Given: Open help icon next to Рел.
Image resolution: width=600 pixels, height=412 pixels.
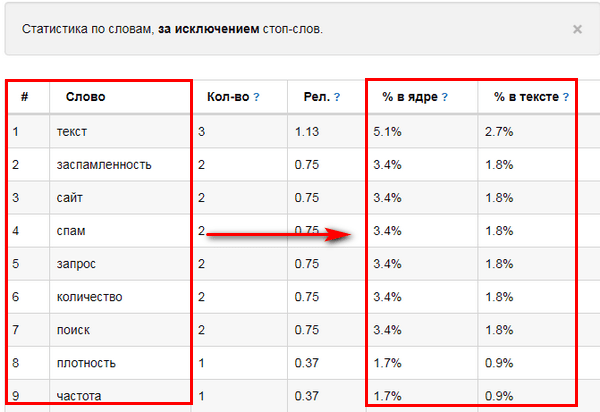Looking at the screenshot, I should [337, 97].
